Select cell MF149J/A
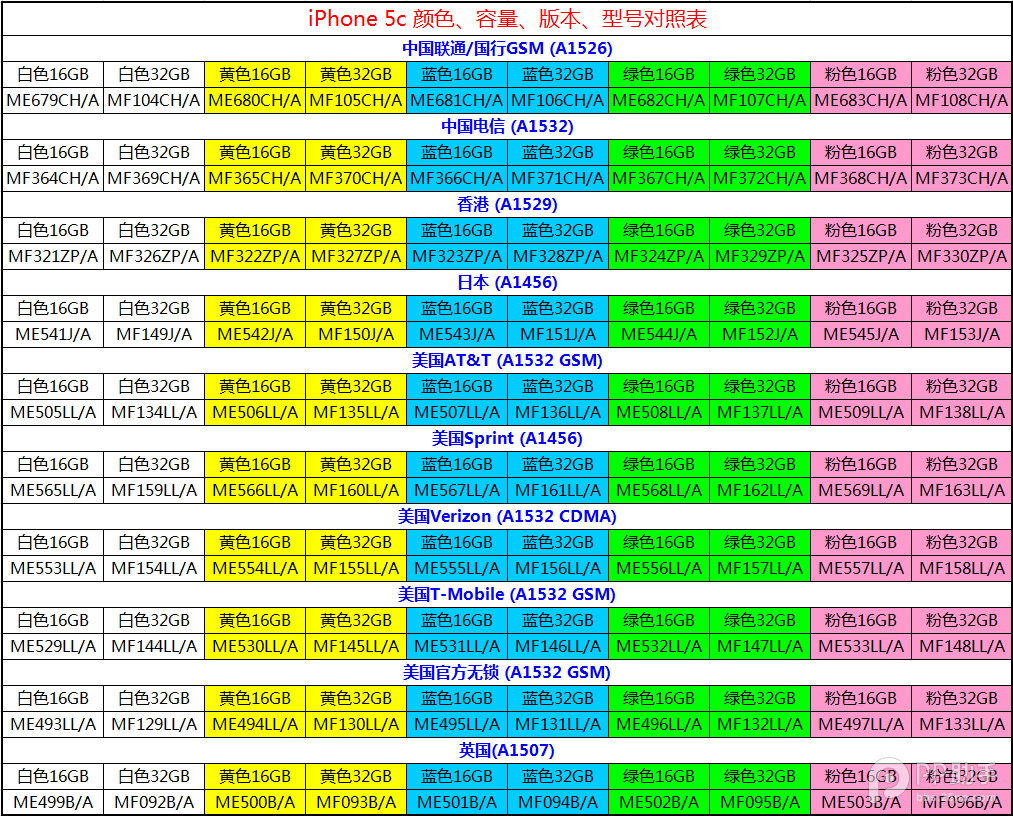 coord(154,335)
